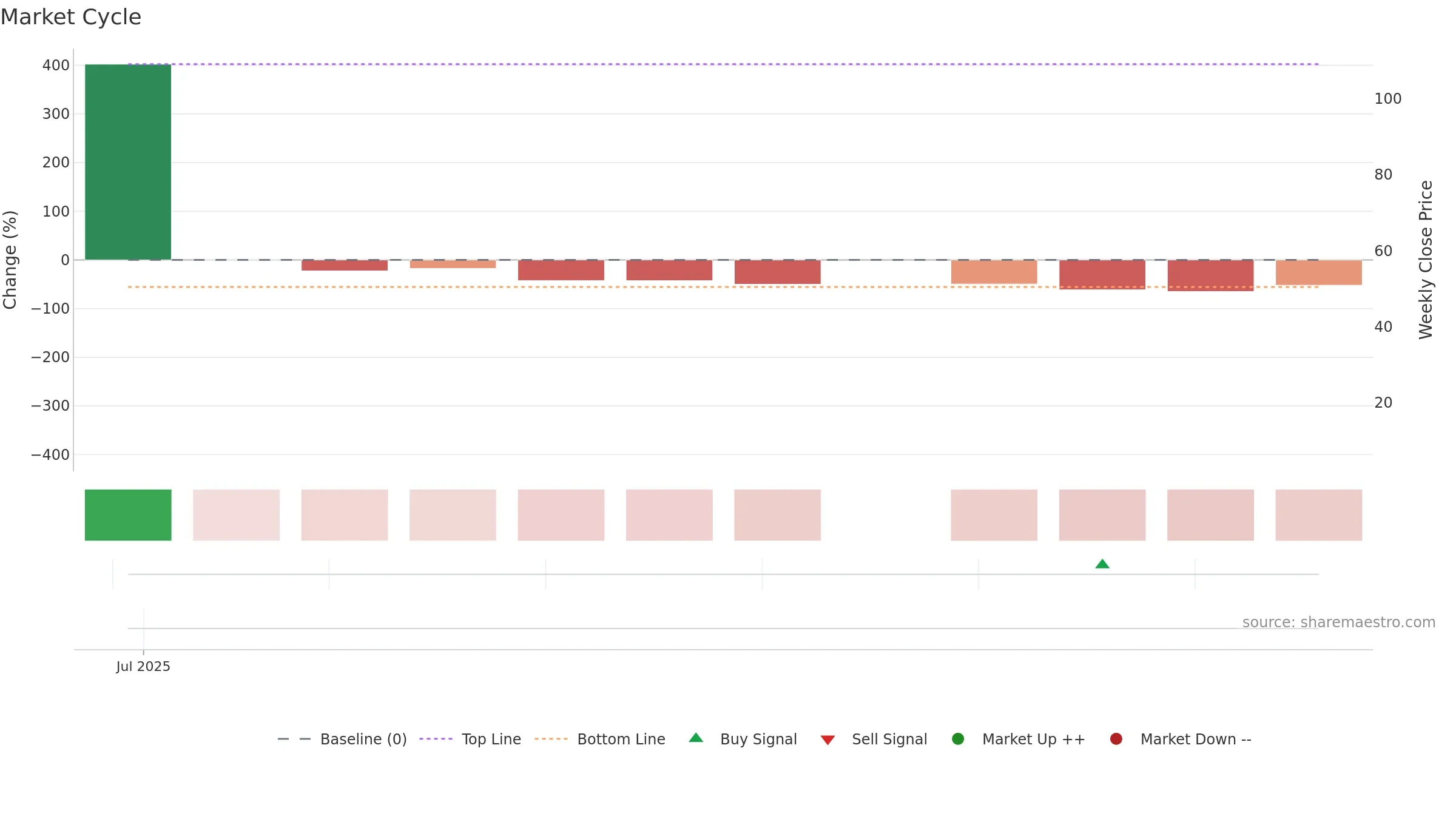The image size is (1456, 819).
Task: Toggle Buy Signal legend entry
Action: (743, 739)
